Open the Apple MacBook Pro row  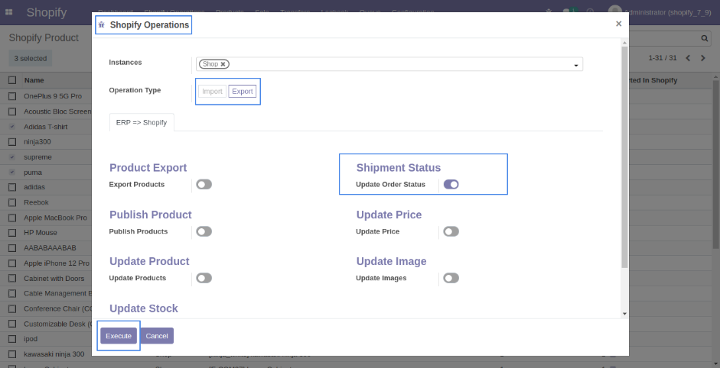55,217
